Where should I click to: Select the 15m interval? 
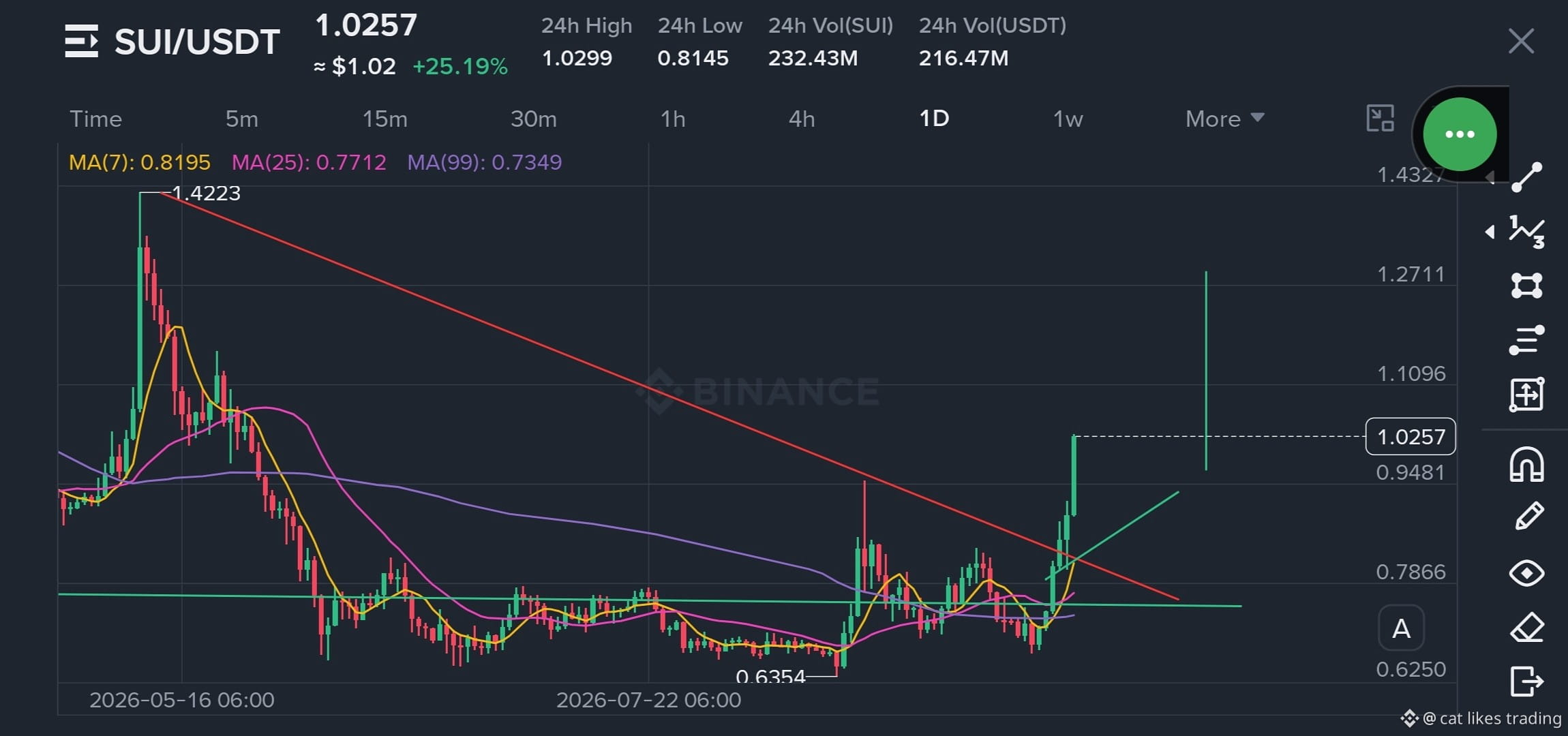coord(385,119)
